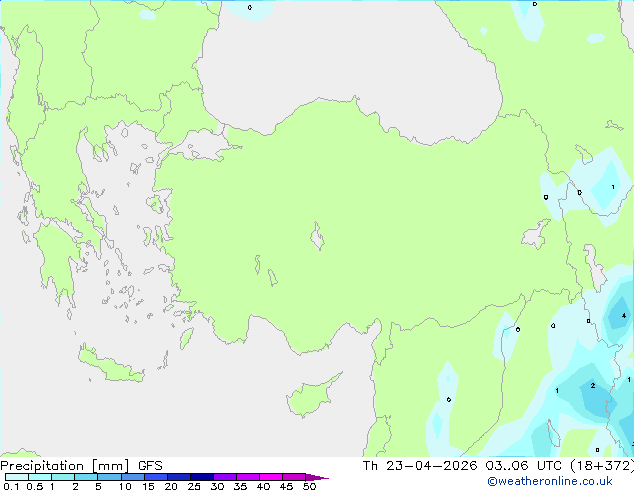Screen dimensions: 634x490
Task: Click the 10–15 mm legend swatch
Action: click(132, 477)
